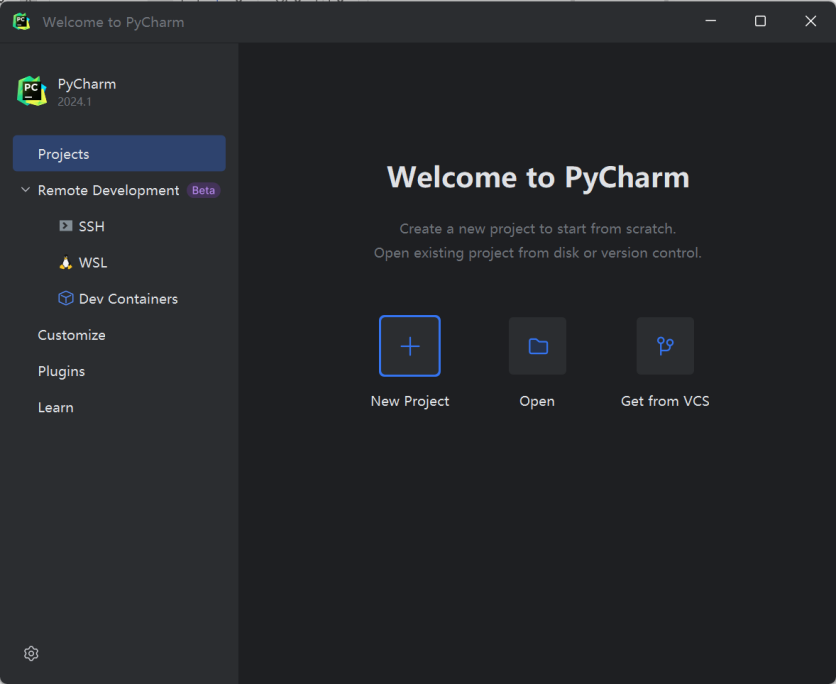Image resolution: width=836 pixels, height=684 pixels.
Task: Click the New Project plus icon
Action: 409,346
